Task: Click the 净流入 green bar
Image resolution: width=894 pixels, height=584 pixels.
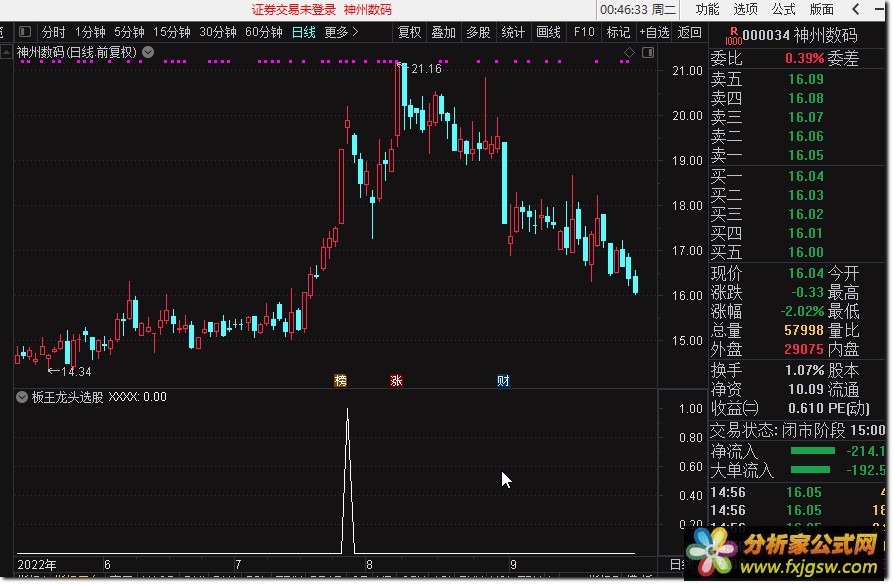Action: pos(812,451)
